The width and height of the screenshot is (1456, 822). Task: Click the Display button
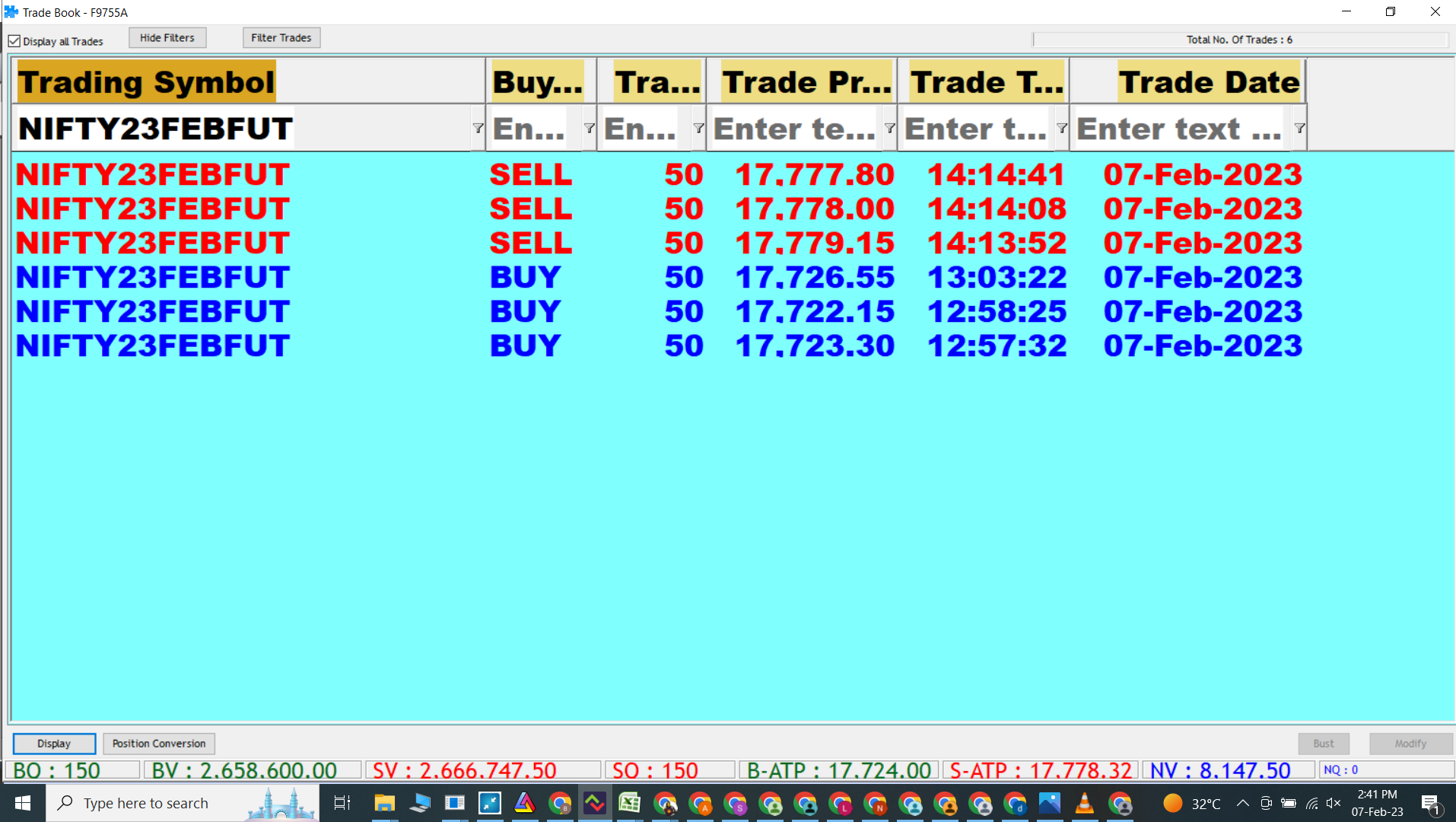pyautogui.click(x=54, y=744)
